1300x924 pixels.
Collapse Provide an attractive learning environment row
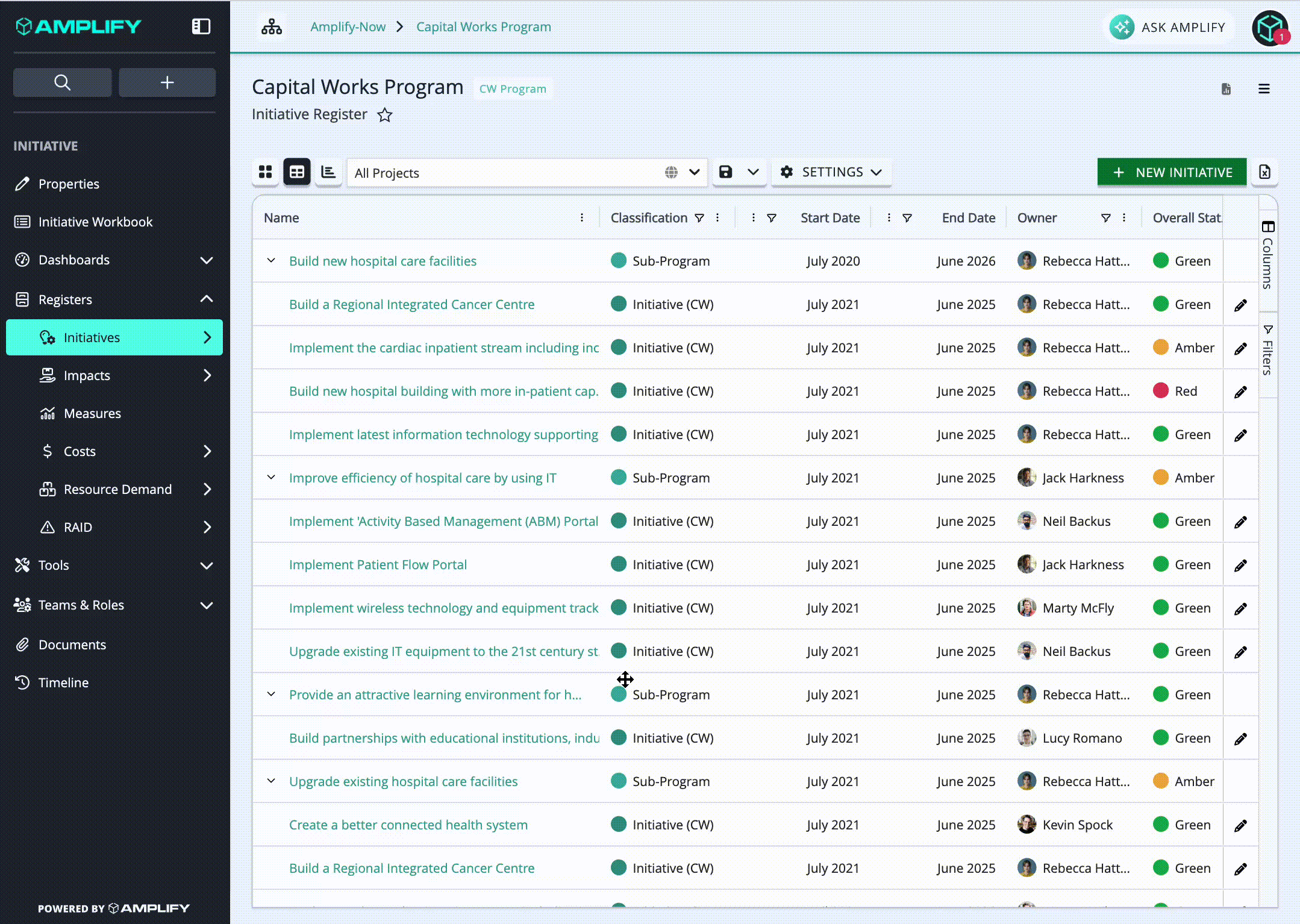pyautogui.click(x=271, y=695)
